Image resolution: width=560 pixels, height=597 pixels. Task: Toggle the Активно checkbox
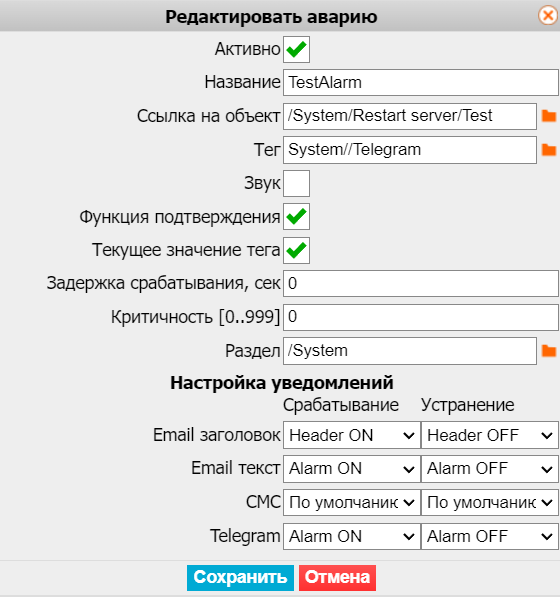(296, 49)
